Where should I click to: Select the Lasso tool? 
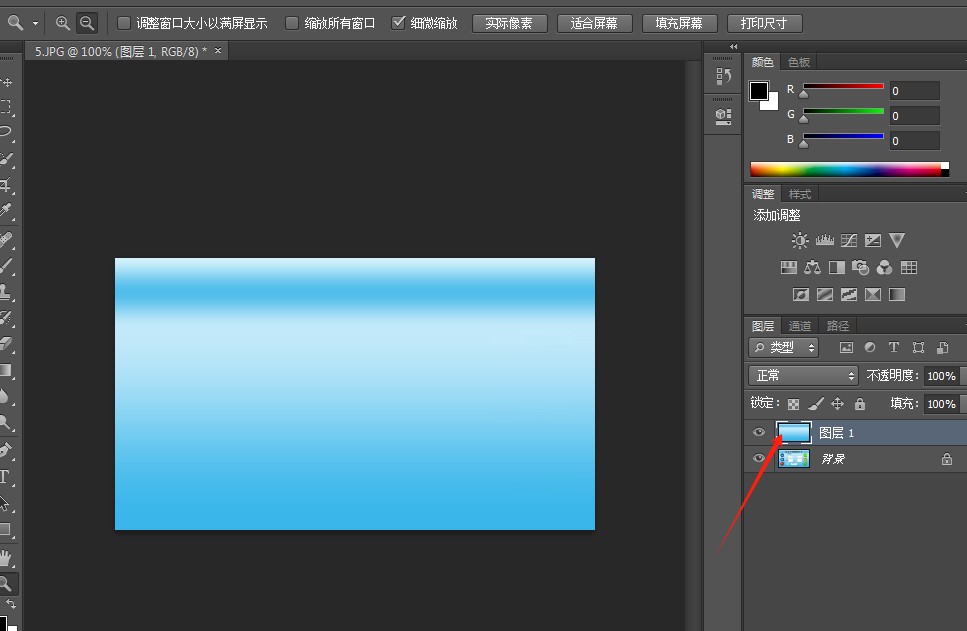point(6,132)
